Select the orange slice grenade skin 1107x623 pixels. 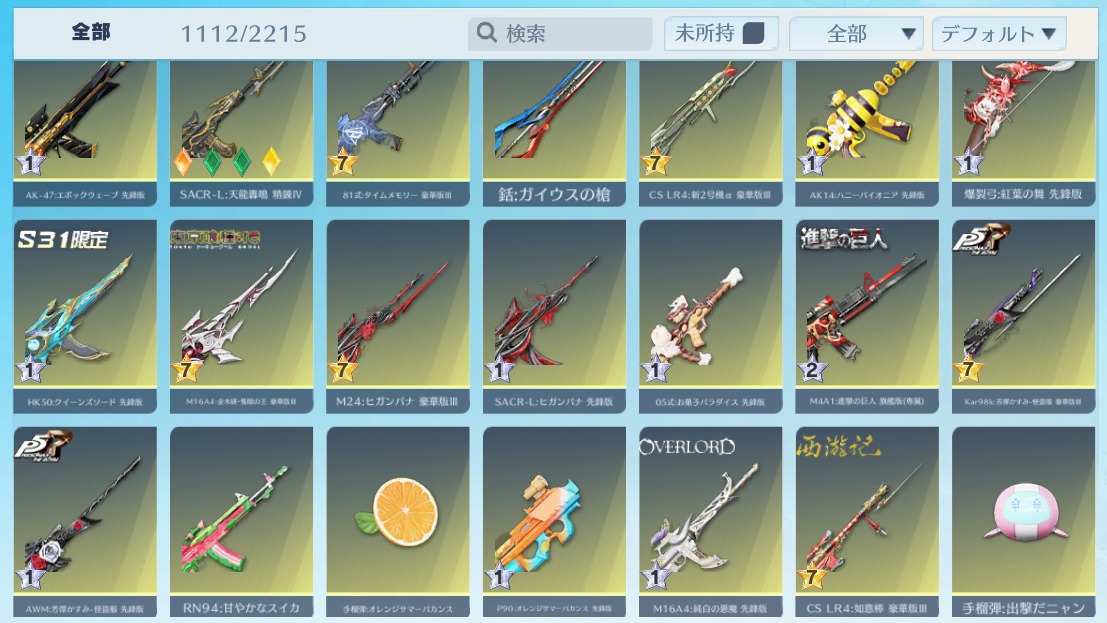coord(397,521)
